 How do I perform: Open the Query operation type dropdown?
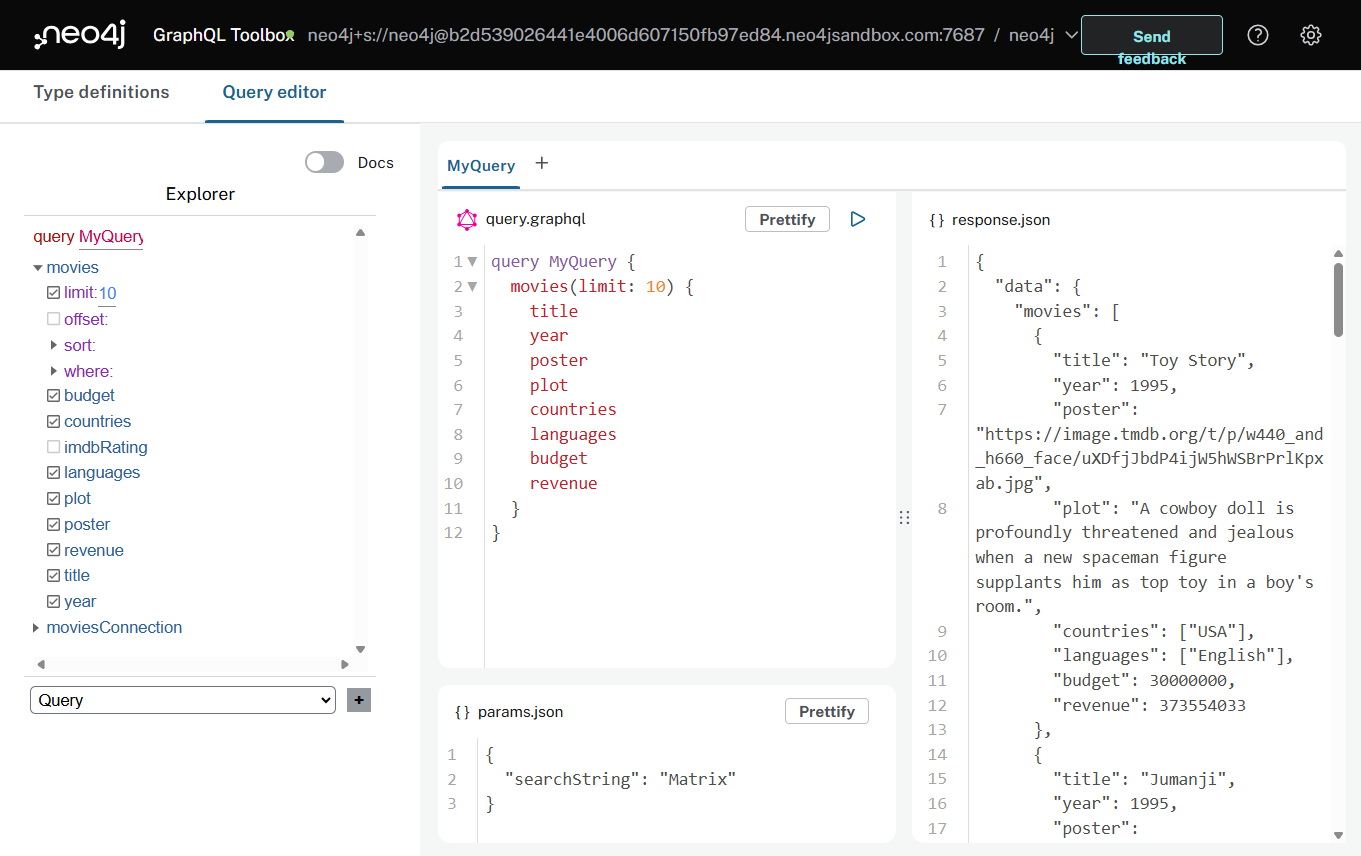(x=183, y=700)
